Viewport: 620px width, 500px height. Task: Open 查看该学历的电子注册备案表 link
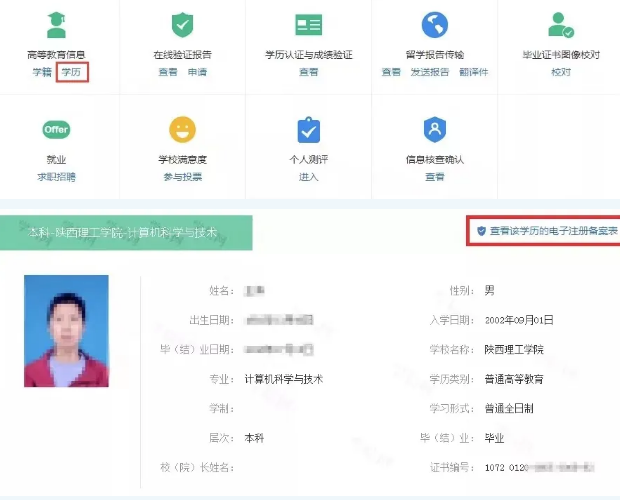(554, 231)
